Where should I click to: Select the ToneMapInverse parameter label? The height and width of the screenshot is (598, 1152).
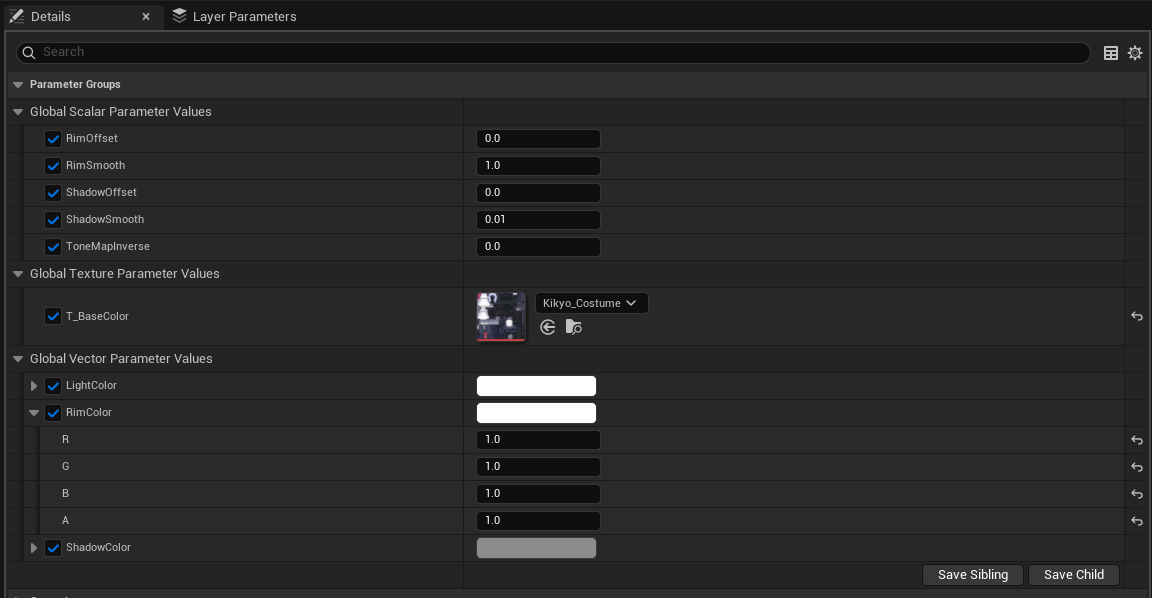[x=108, y=246]
